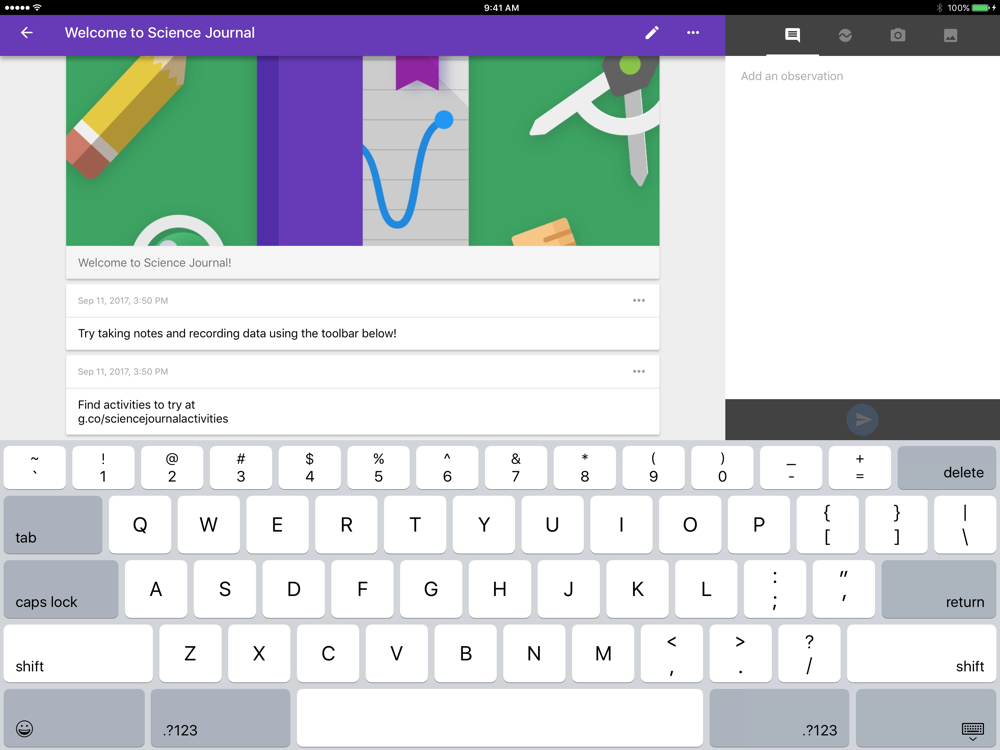
Task: Switch to the photo gallery tab icon
Action: [950, 35]
